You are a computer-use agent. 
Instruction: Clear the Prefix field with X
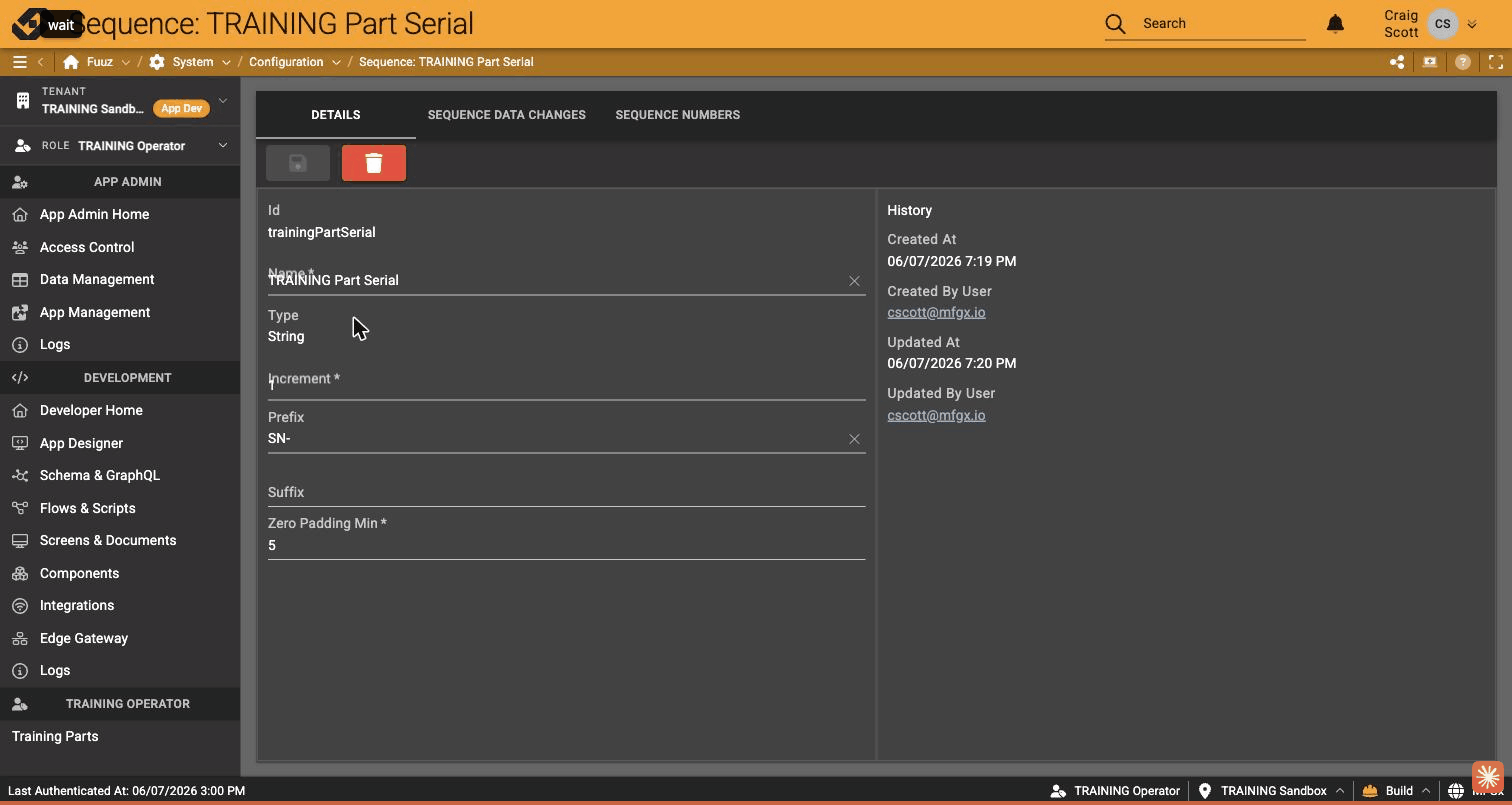coord(854,439)
